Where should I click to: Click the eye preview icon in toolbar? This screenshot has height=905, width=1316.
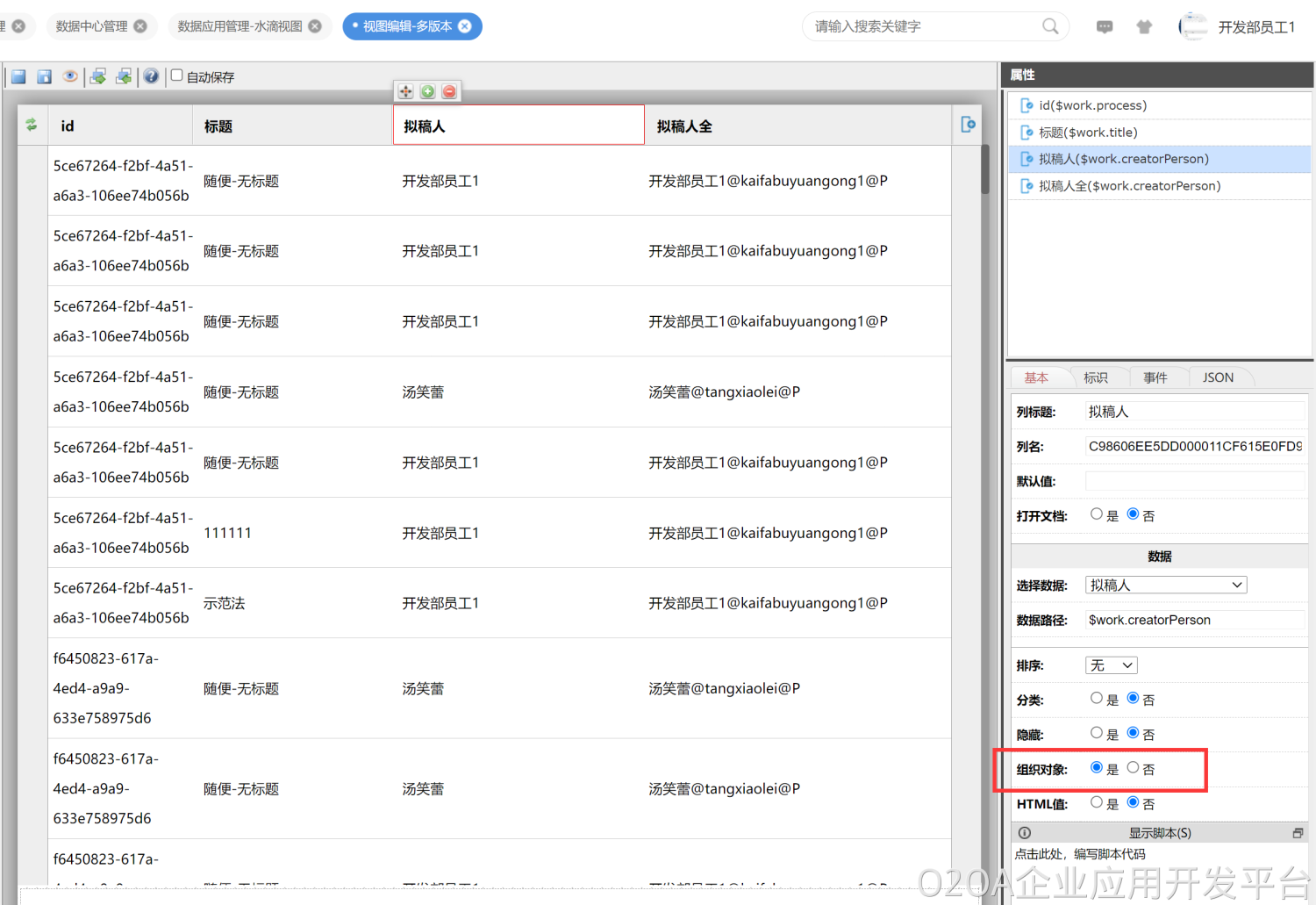tap(70, 76)
